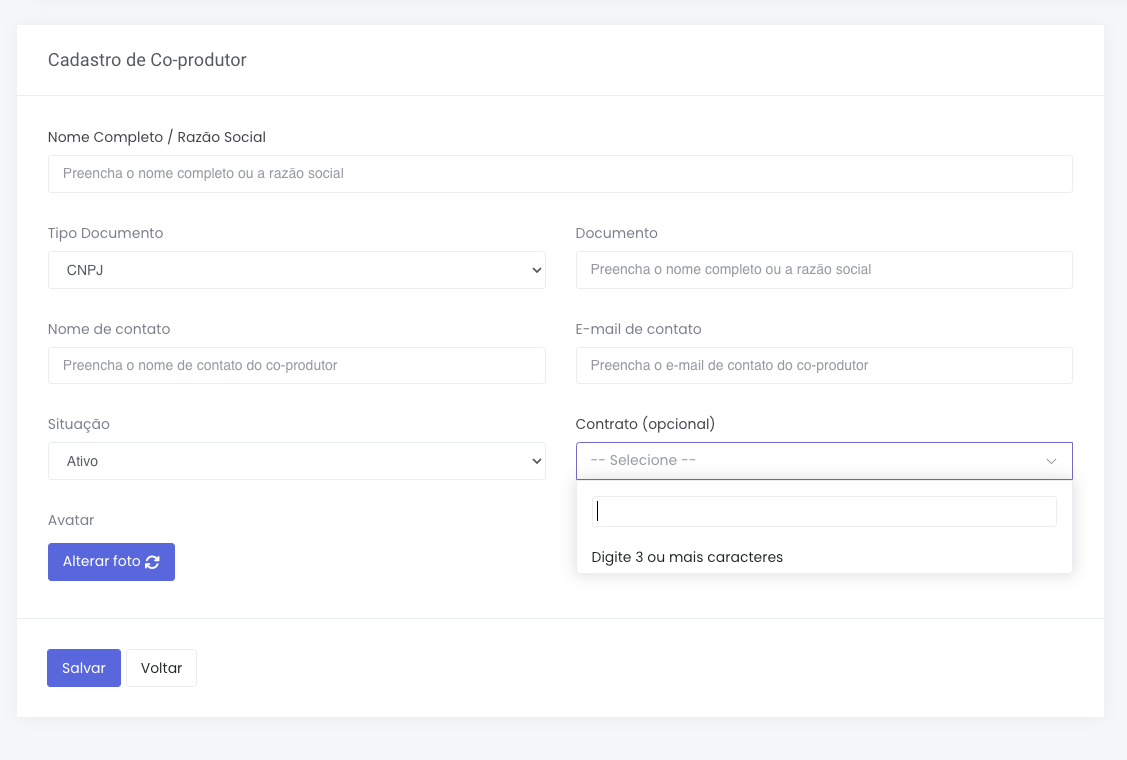Viewport: 1127px width, 760px height.
Task: Click into the Documento text field
Action: [x=824, y=270]
